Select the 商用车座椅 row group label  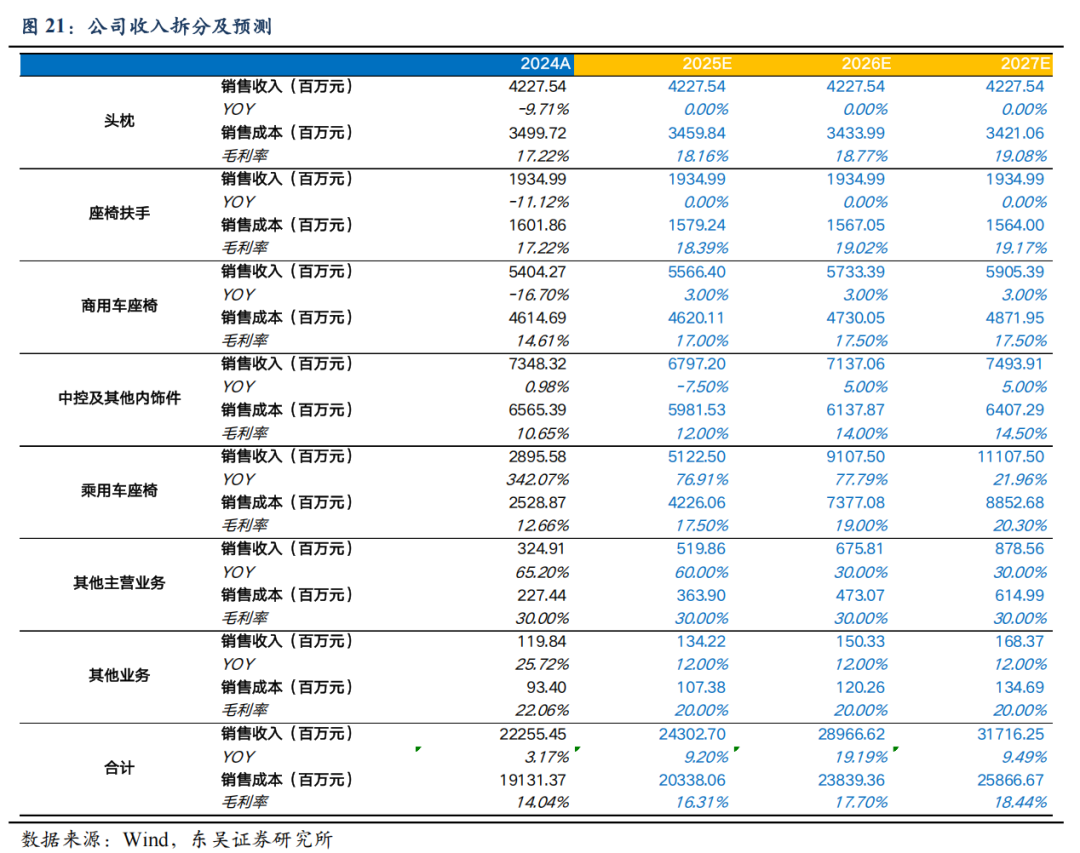coord(119,305)
